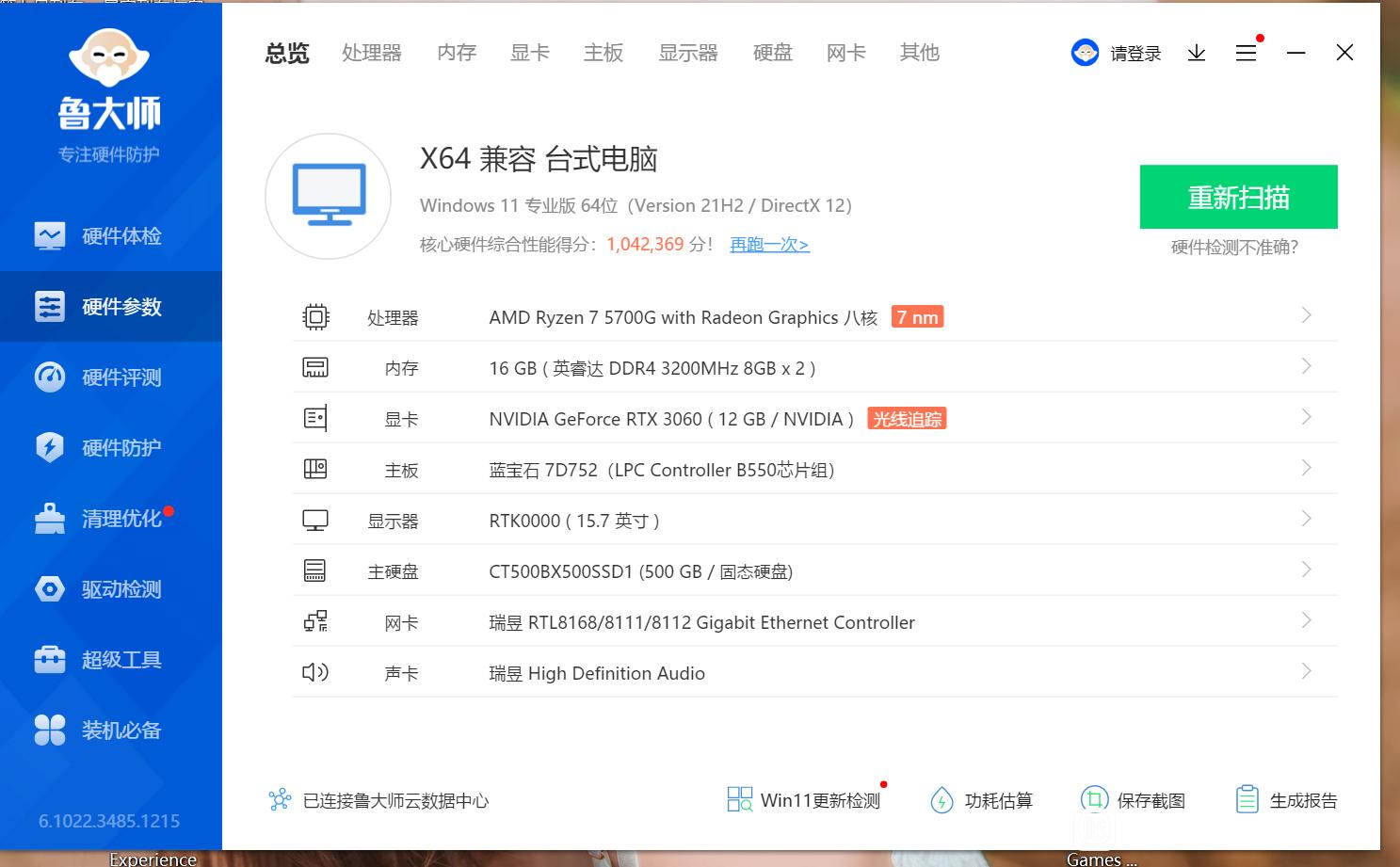The width and height of the screenshot is (1400, 867).
Task: Click CT500BX500SSD1 disk text
Action: click(x=641, y=572)
